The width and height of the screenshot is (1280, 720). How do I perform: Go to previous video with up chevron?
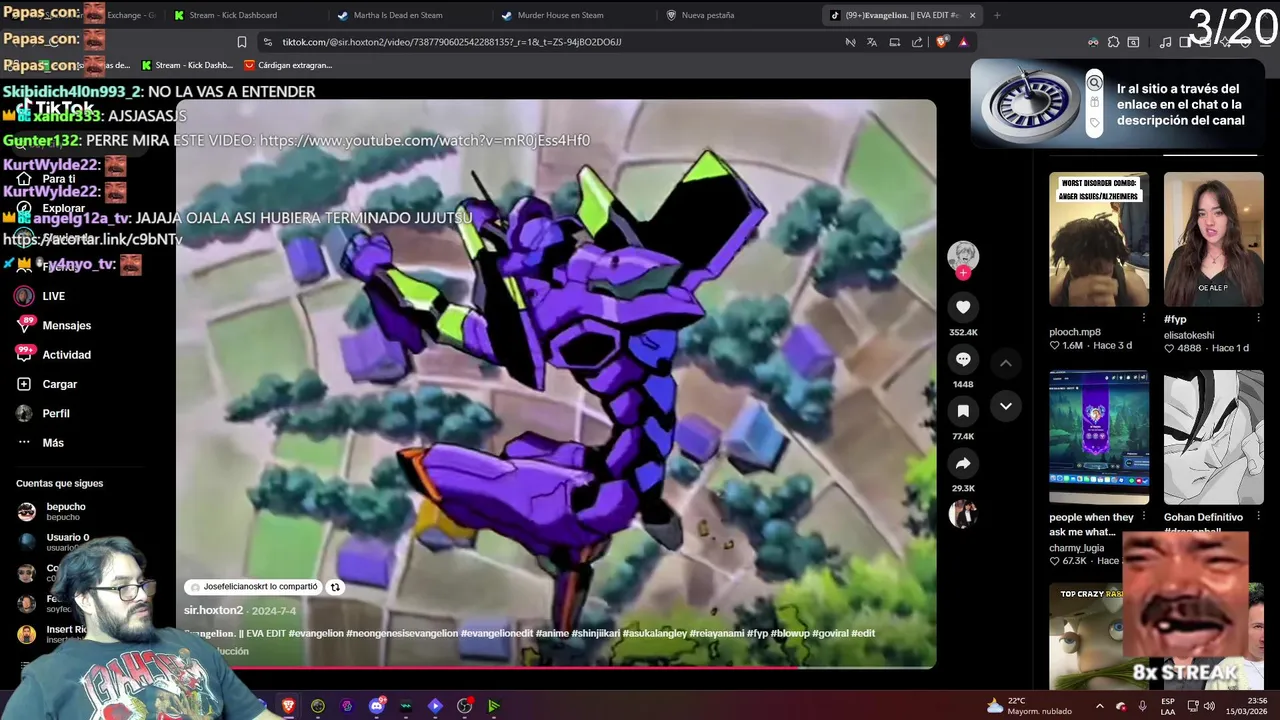coord(1006,363)
